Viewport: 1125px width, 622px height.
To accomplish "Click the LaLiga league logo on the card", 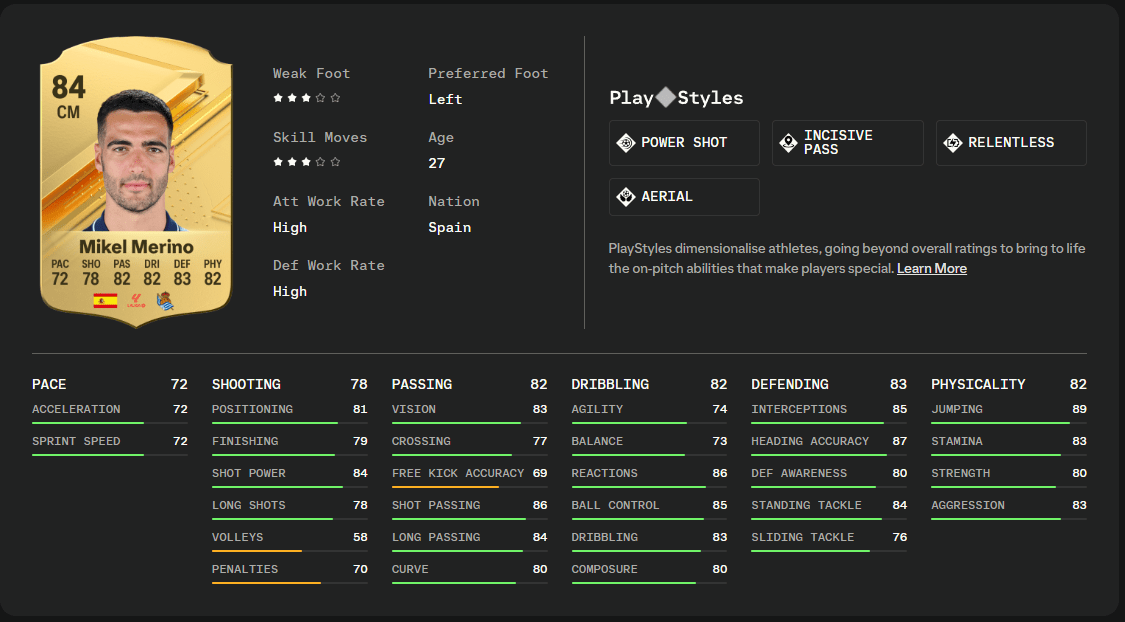I will [136, 300].
